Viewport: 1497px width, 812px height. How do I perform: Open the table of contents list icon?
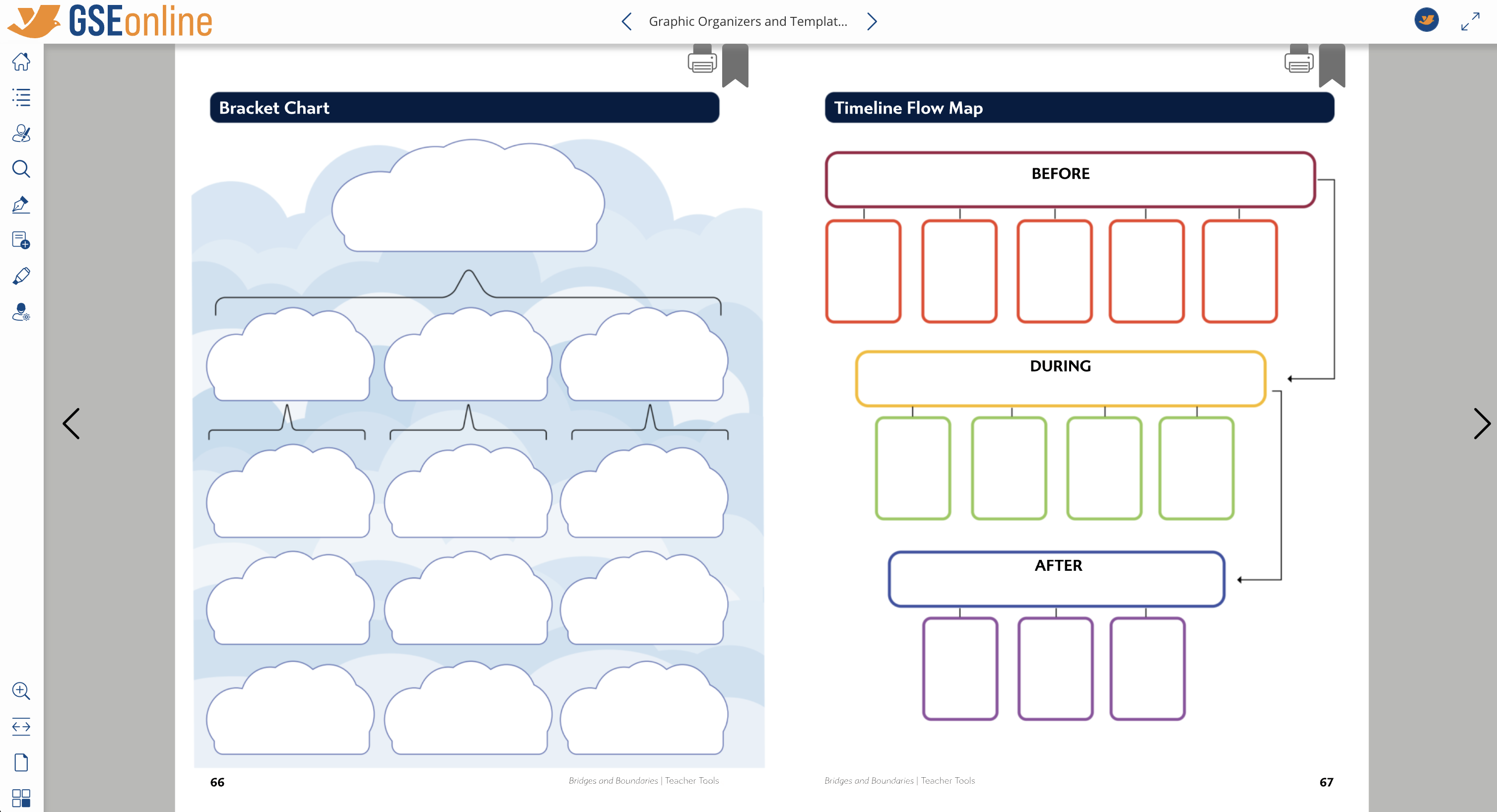[x=21, y=97]
